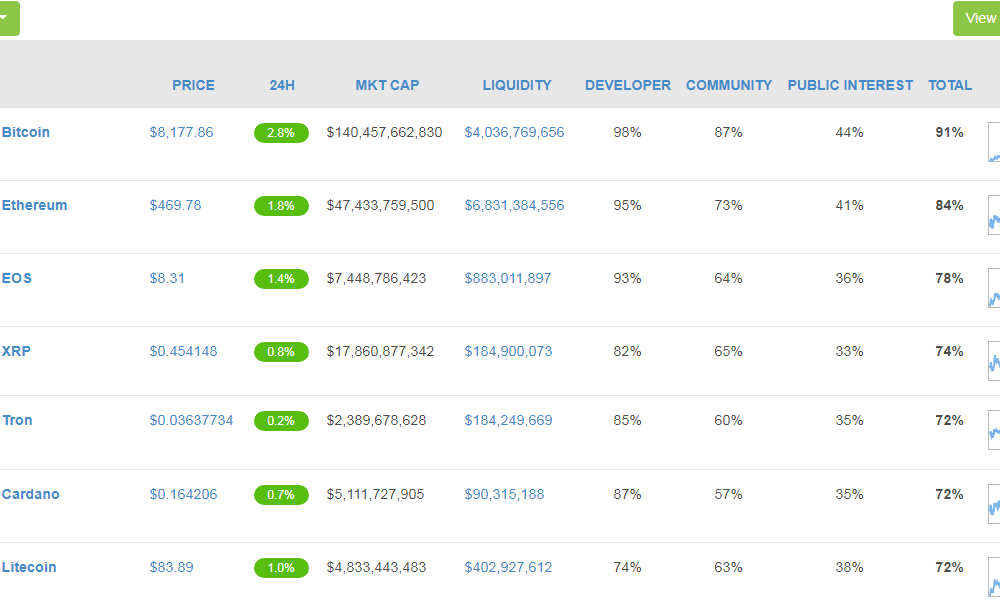Open EOS liquidity $883,011,897
Image resolution: width=1000 pixels, height=615 pixels.
coord(508,279)
